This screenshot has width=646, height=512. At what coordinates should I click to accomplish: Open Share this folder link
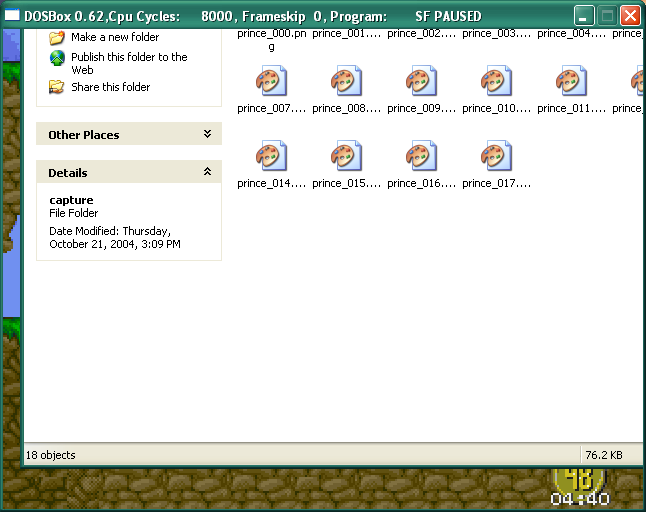coord(110,87)
